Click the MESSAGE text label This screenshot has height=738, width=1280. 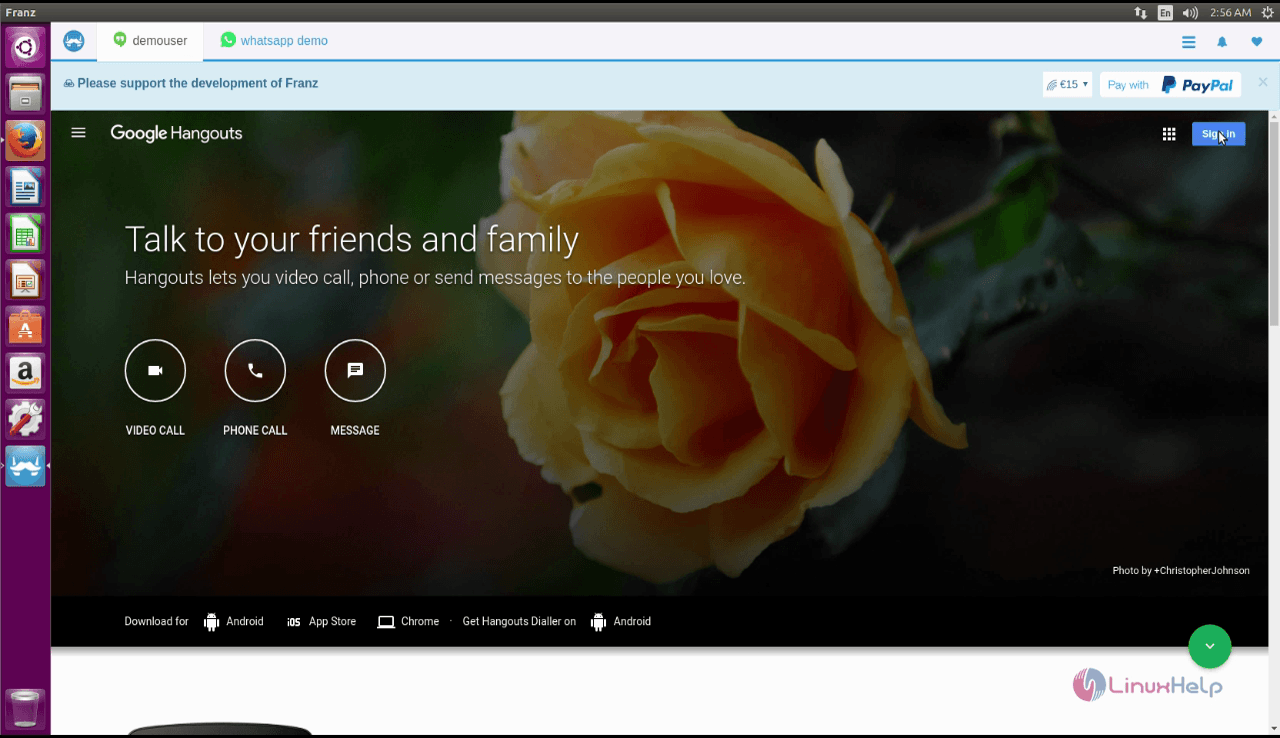(x=355, y=431)
